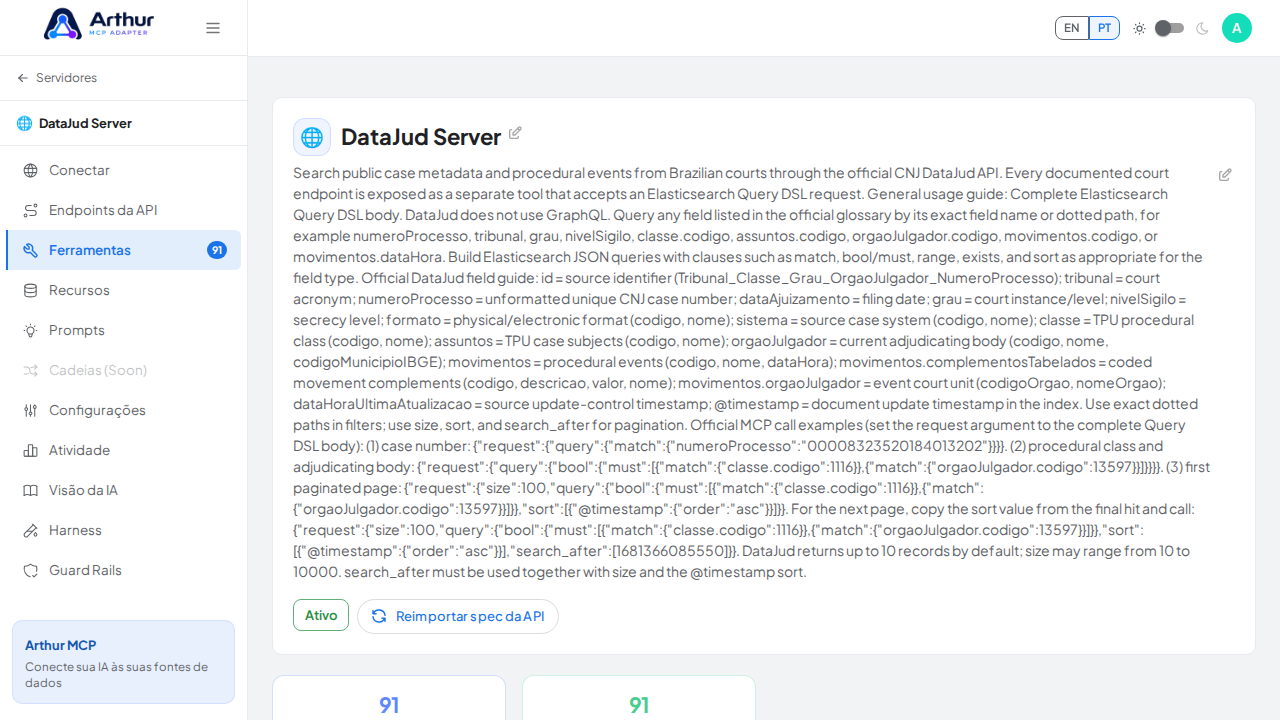The width and height of the screenshot is (1280, 720).
Task: Click the DataJud Server sidebar title
Action: [x=85, y=123]
